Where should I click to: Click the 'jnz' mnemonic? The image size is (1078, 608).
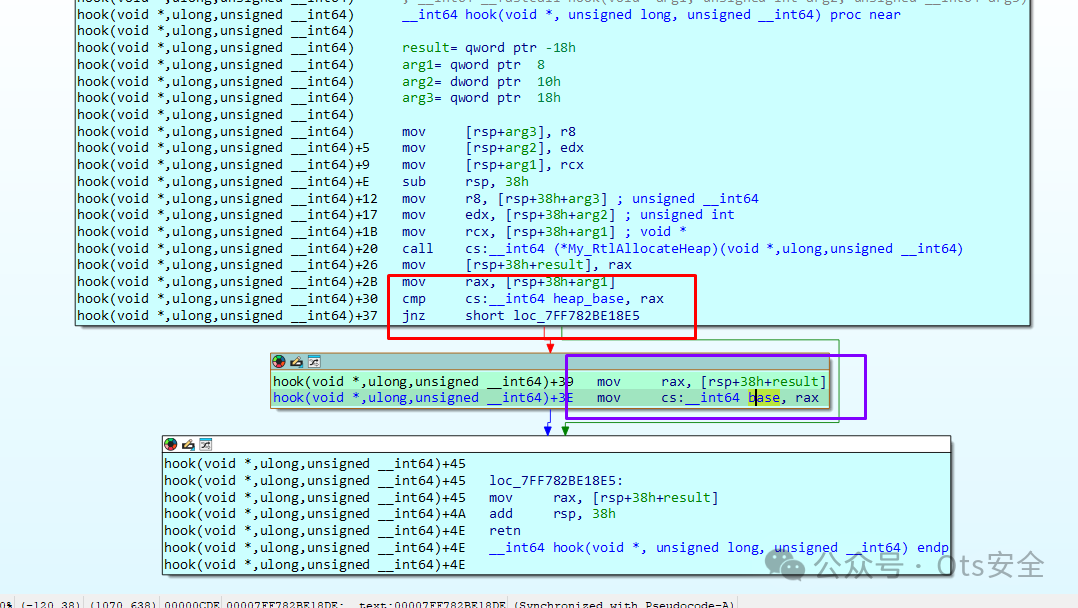(414, 316)
